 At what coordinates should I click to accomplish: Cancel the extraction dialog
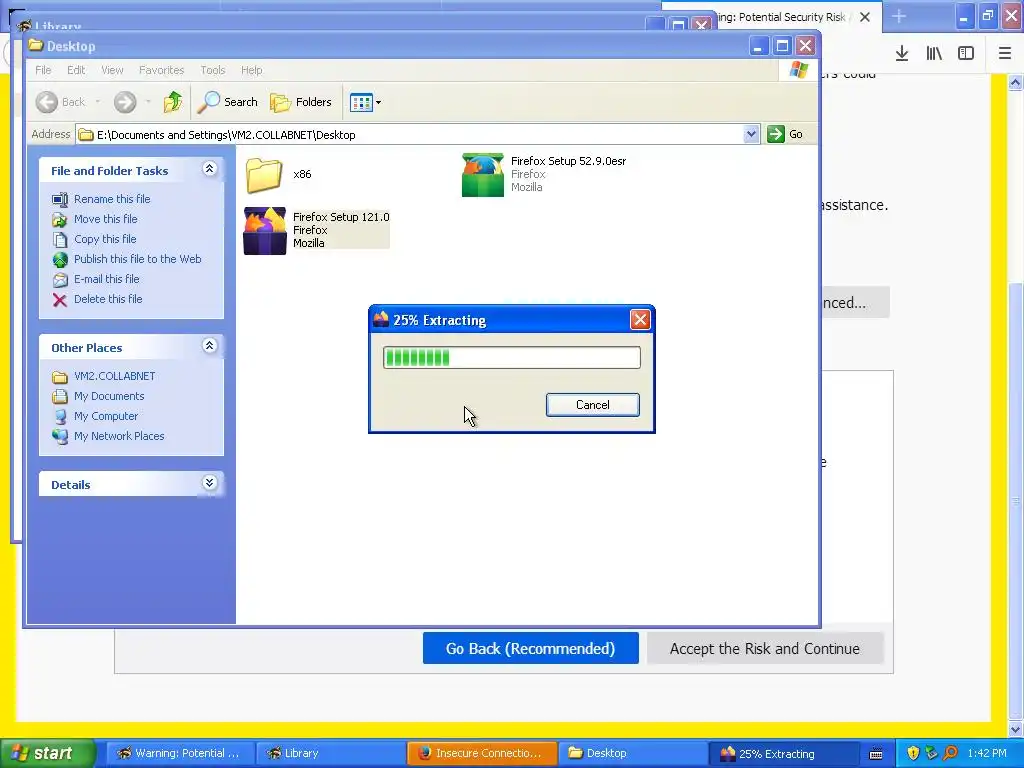pos(592,405)
